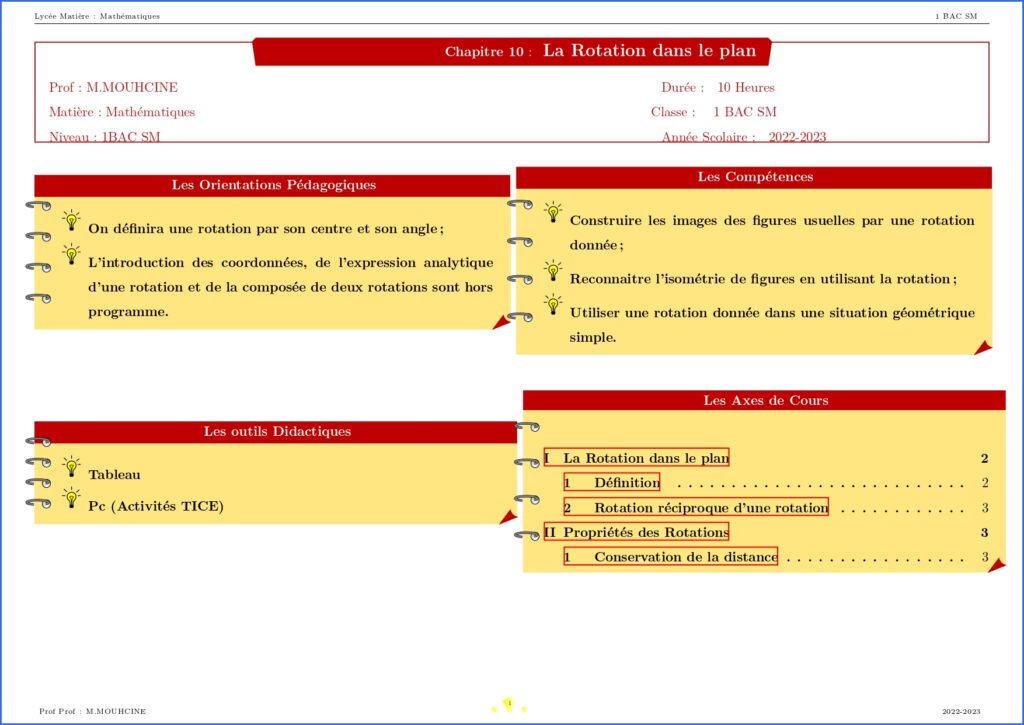Click the page number 2 on the Définition row
The height and width of the screenshot is (725, 1024).
coord(985,483)
